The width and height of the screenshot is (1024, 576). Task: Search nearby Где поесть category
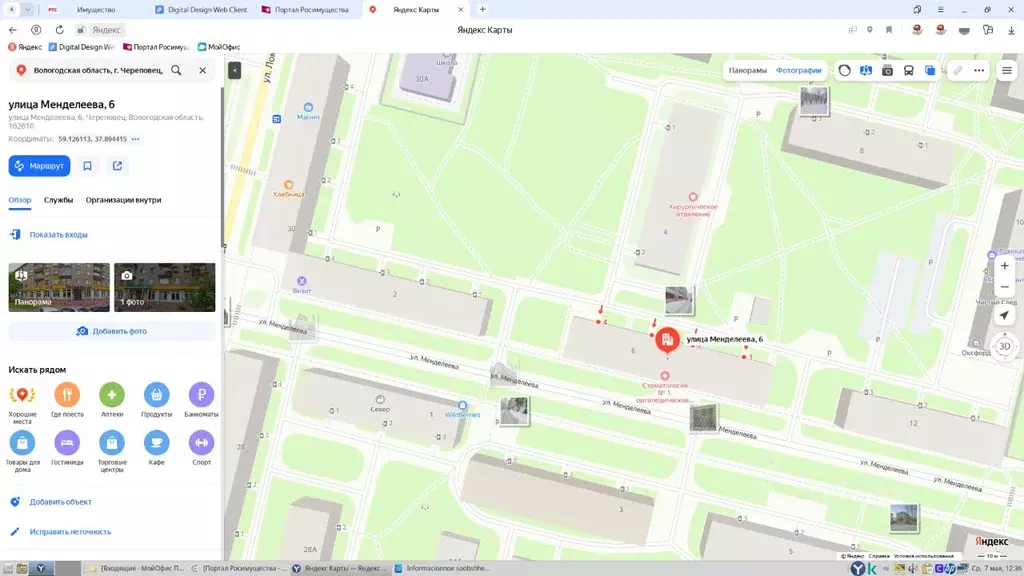click(67, 400)
